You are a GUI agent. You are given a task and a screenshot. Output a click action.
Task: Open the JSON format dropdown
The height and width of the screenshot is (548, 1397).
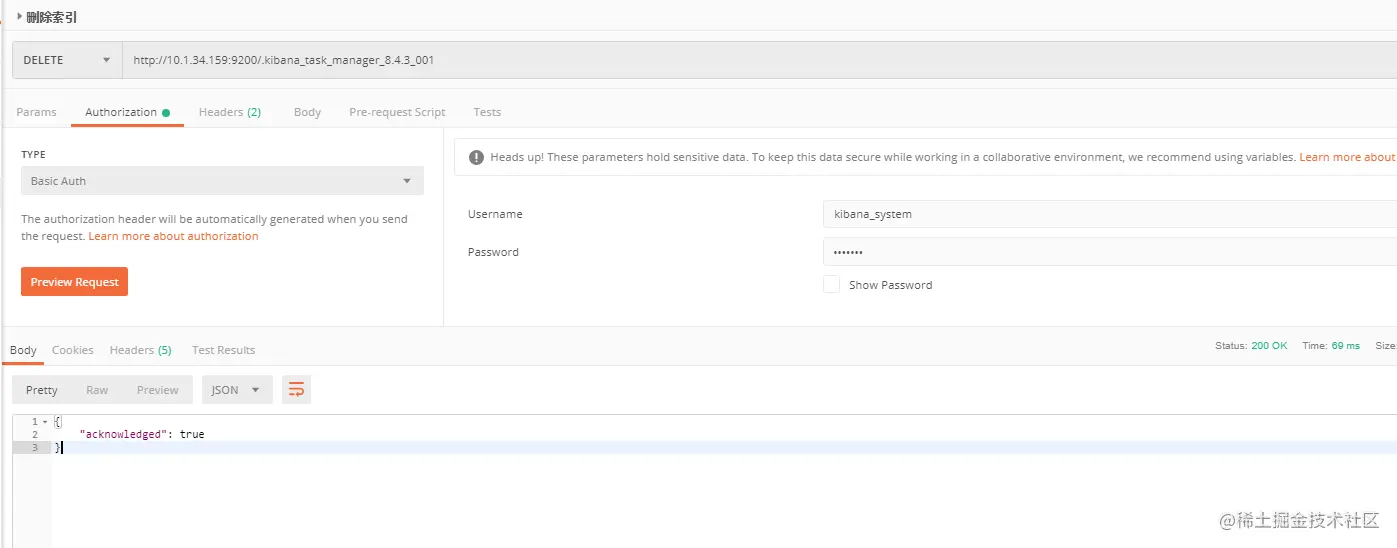click(x=237, y=390)
